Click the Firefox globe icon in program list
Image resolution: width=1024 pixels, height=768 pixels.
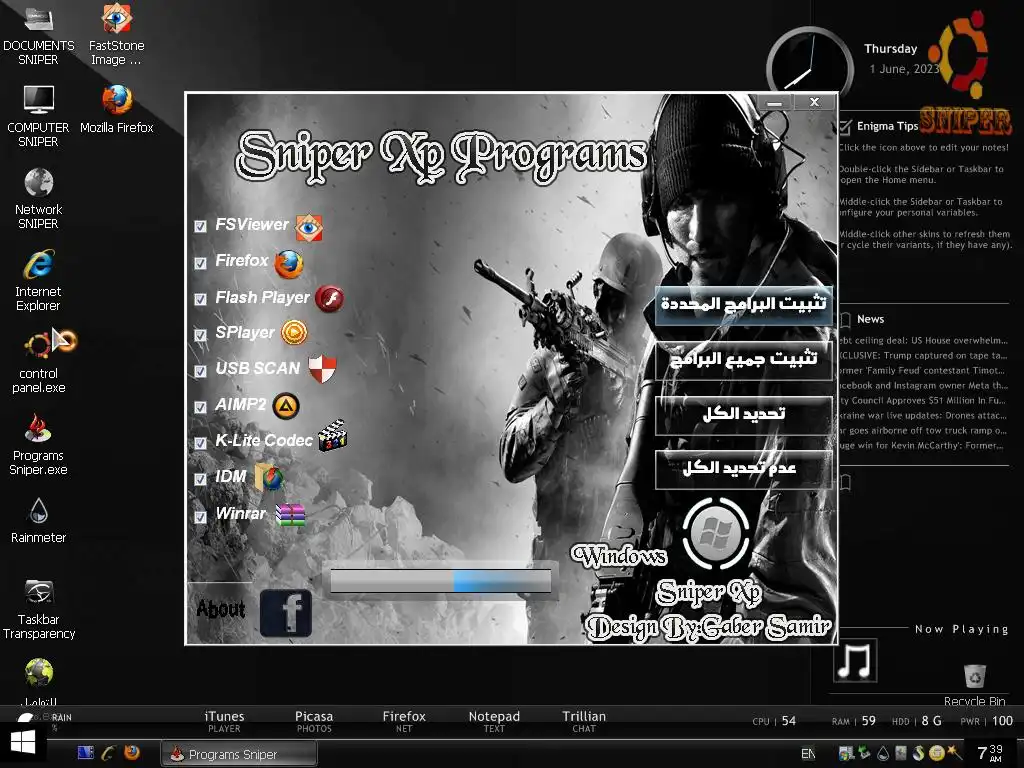pyautogui.click(x=289, y=264)
